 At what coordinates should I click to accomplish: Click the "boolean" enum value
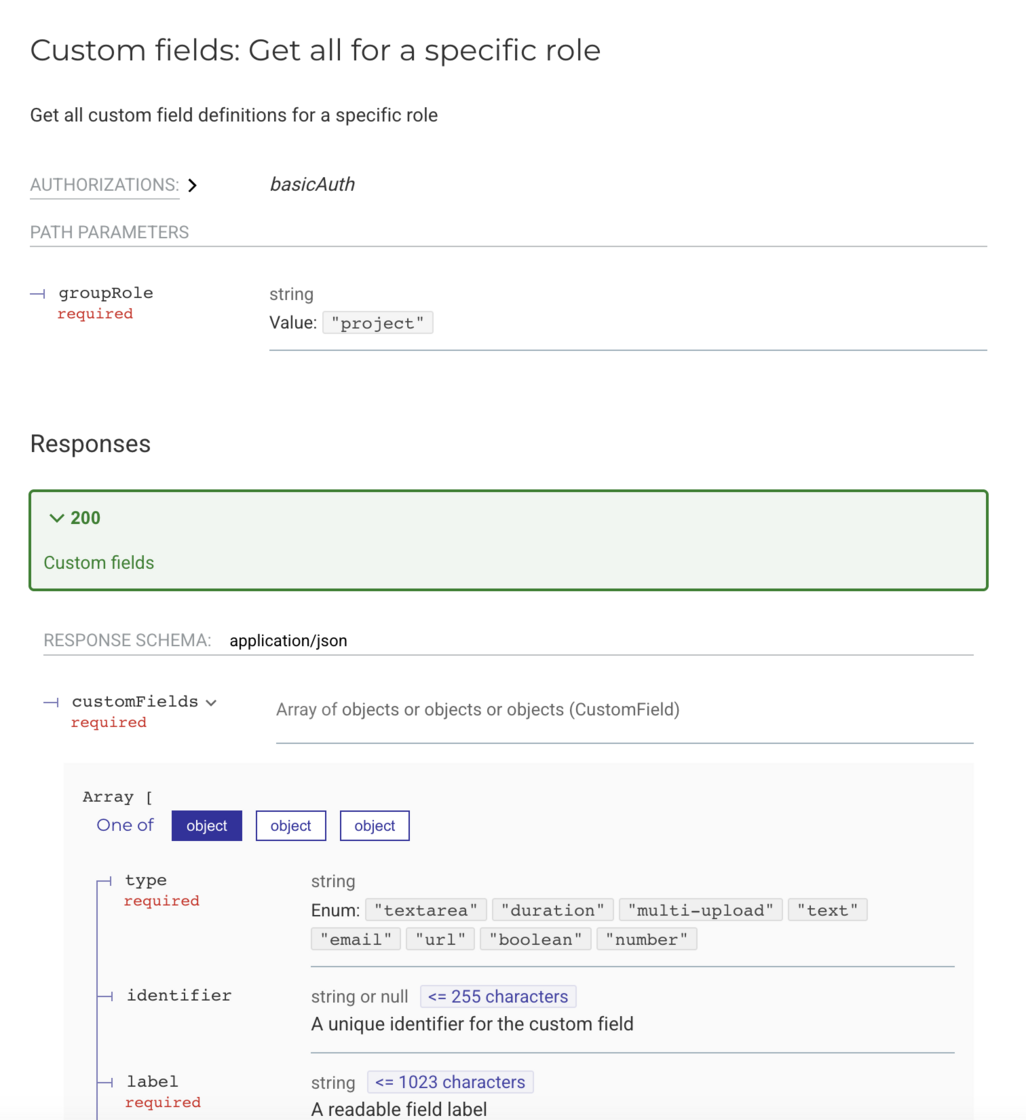tap(535, 939)
